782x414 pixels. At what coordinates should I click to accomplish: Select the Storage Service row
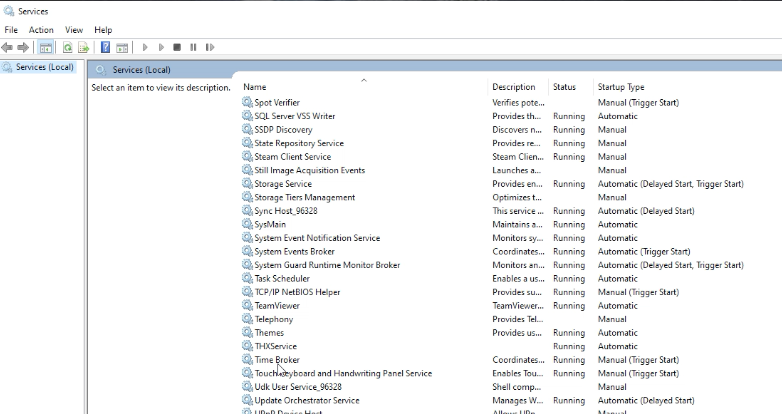283,184
